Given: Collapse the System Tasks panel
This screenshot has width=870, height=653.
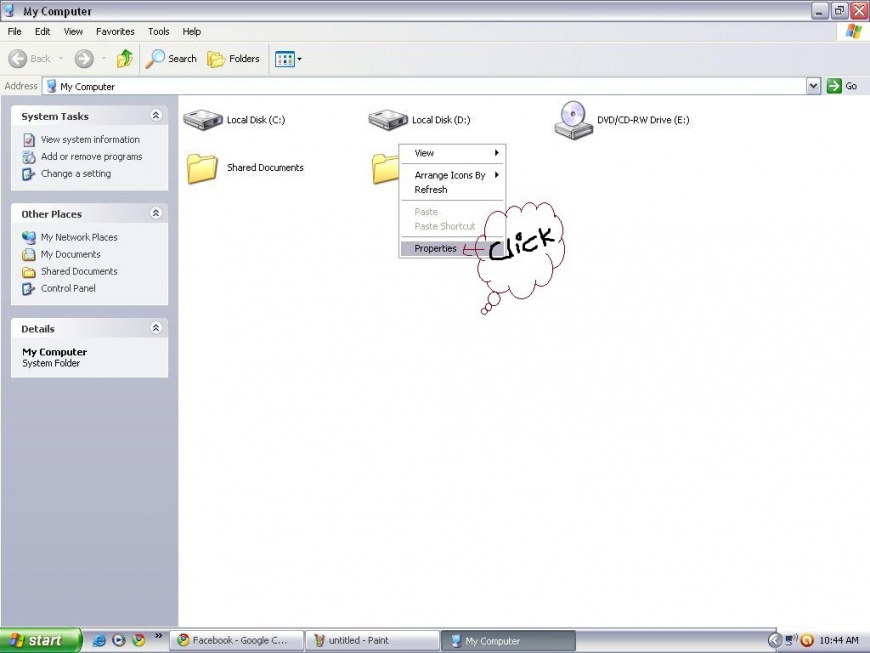Looking at the screenshot, I should point(155,116).
